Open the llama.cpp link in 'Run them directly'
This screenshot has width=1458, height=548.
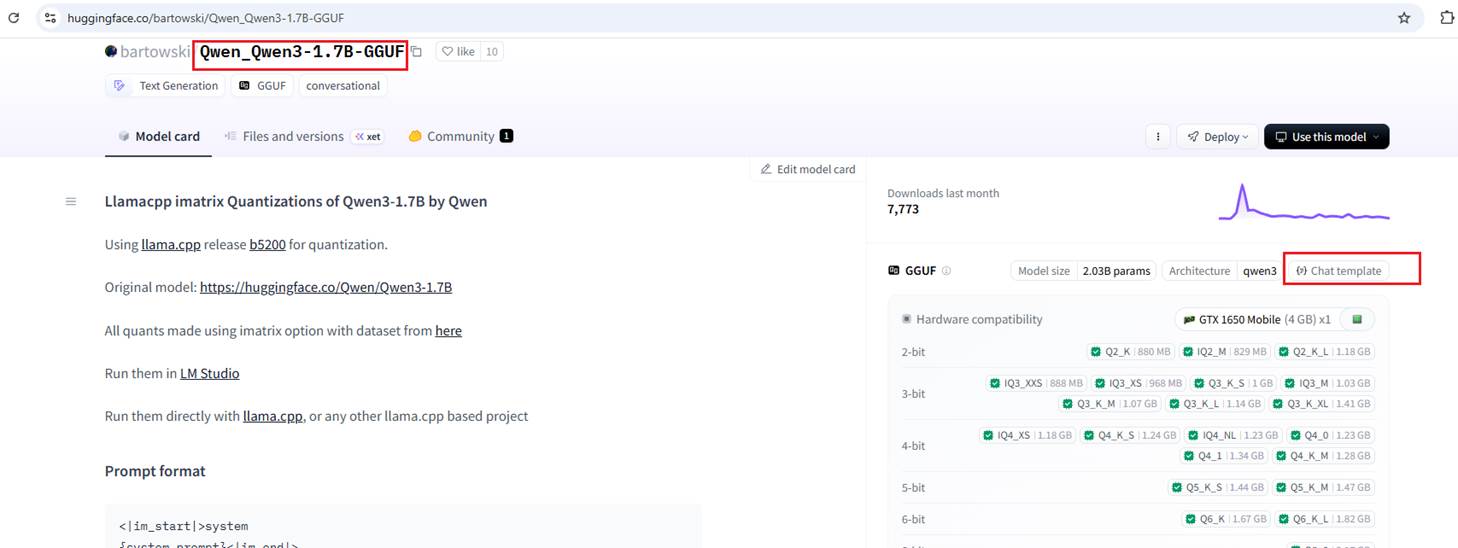273,416
